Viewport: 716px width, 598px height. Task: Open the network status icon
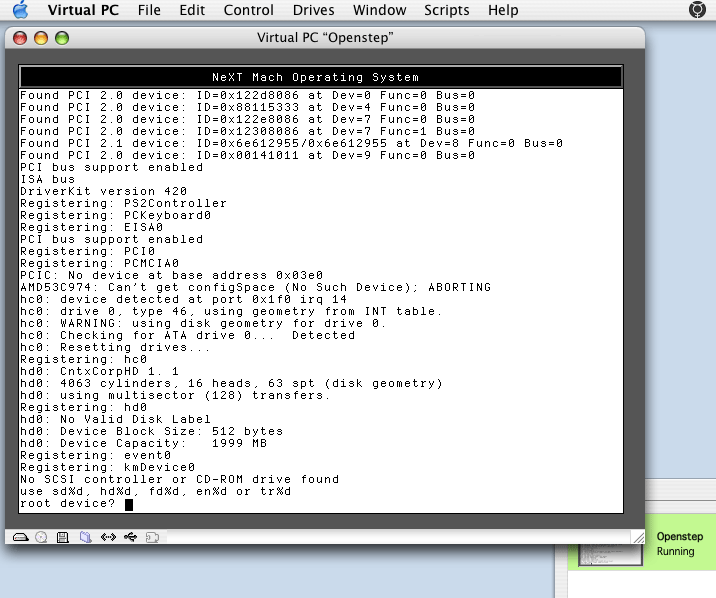108,537
